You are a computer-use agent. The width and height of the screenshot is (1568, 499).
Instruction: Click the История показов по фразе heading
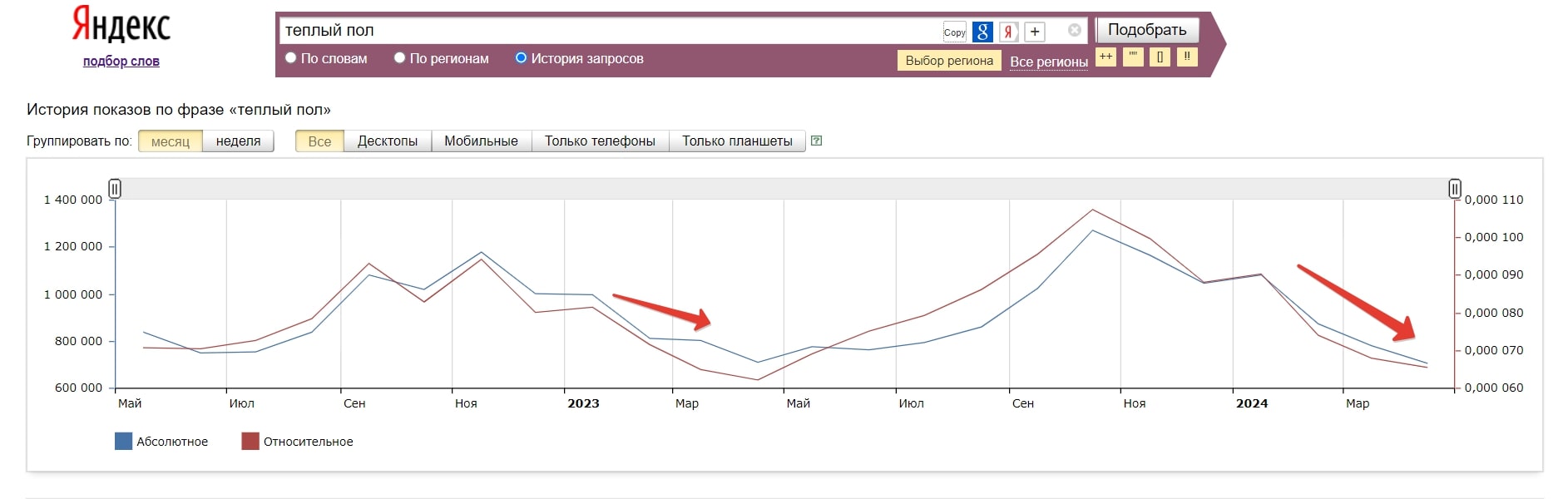(x=179, y=110)
